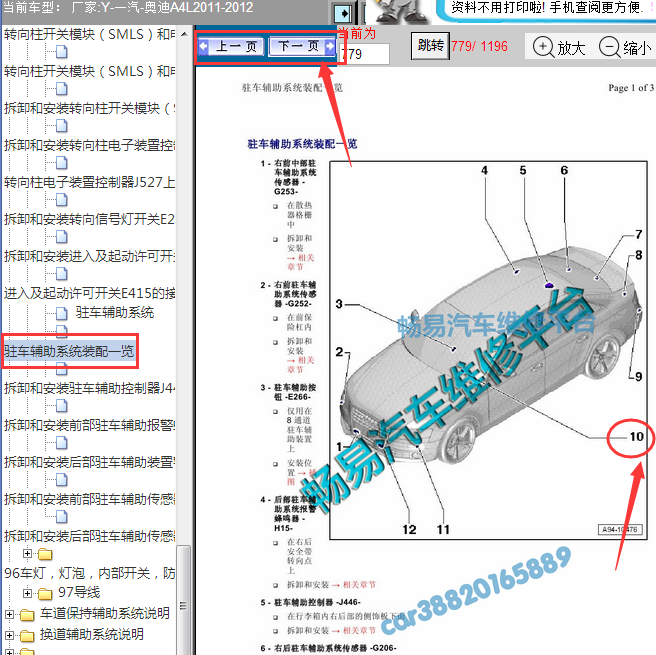Viewport: 656px width, 655px height.
Task: Click folder icon next to 车道保持辅助系统说明
Action: pos(27,614)
